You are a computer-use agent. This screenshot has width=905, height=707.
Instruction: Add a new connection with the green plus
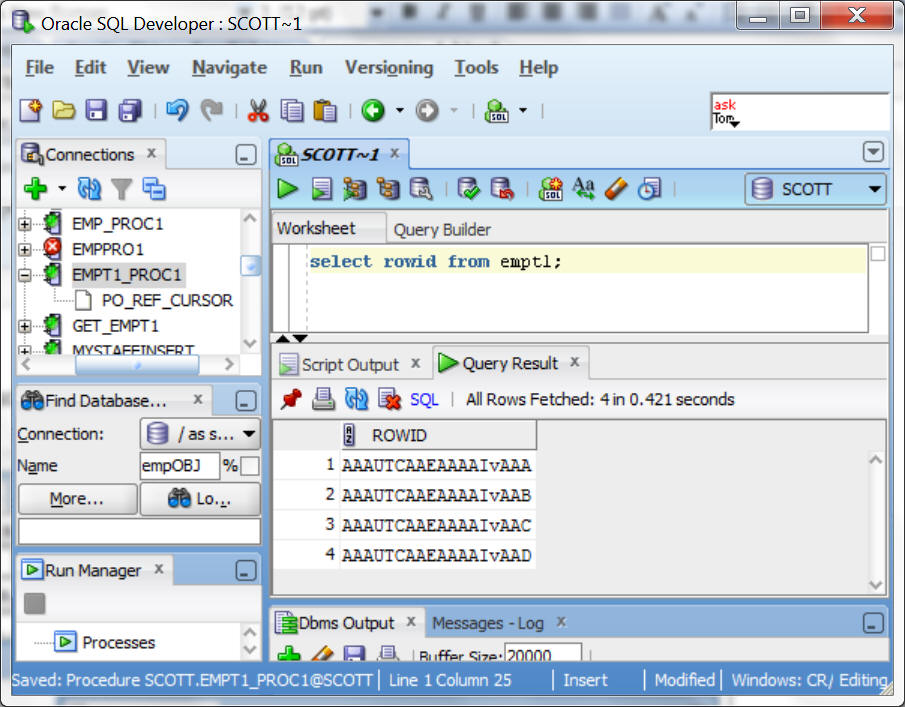tap(35, 189)
